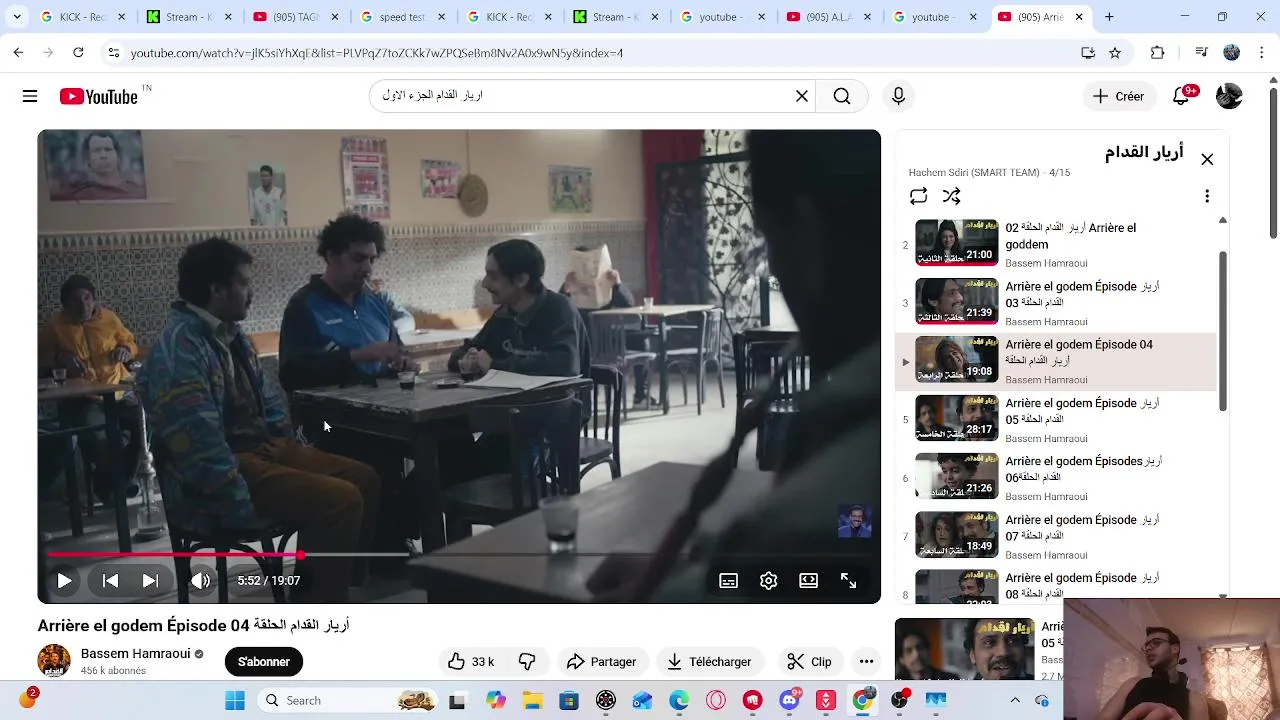This screenshot has width=1280, height=720.
Task: Open the tab search dropdown arrow
Action: [17, 17]
